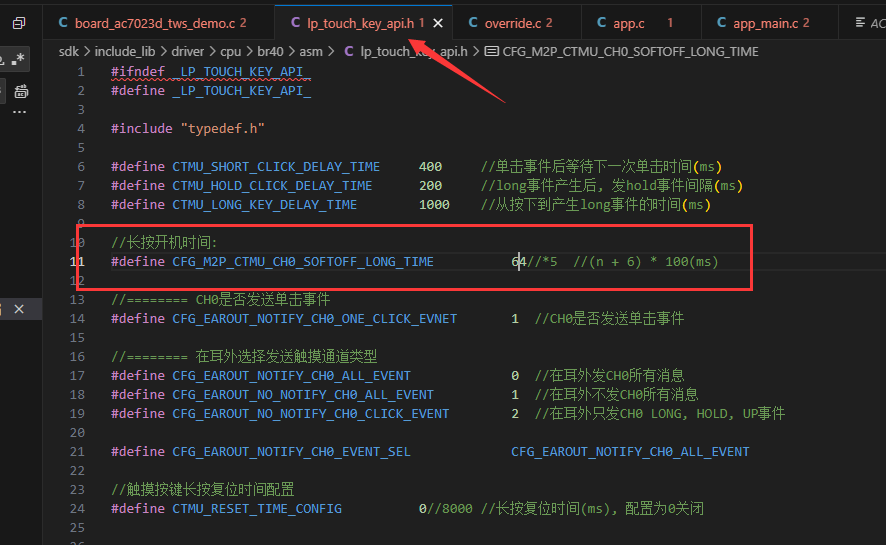Image resolution: width=886 pixels, height=545 pixels.
Task: Click the //在耳外只发CH0 LONG, HOLD, UP事件 comment
Action: 660,413
